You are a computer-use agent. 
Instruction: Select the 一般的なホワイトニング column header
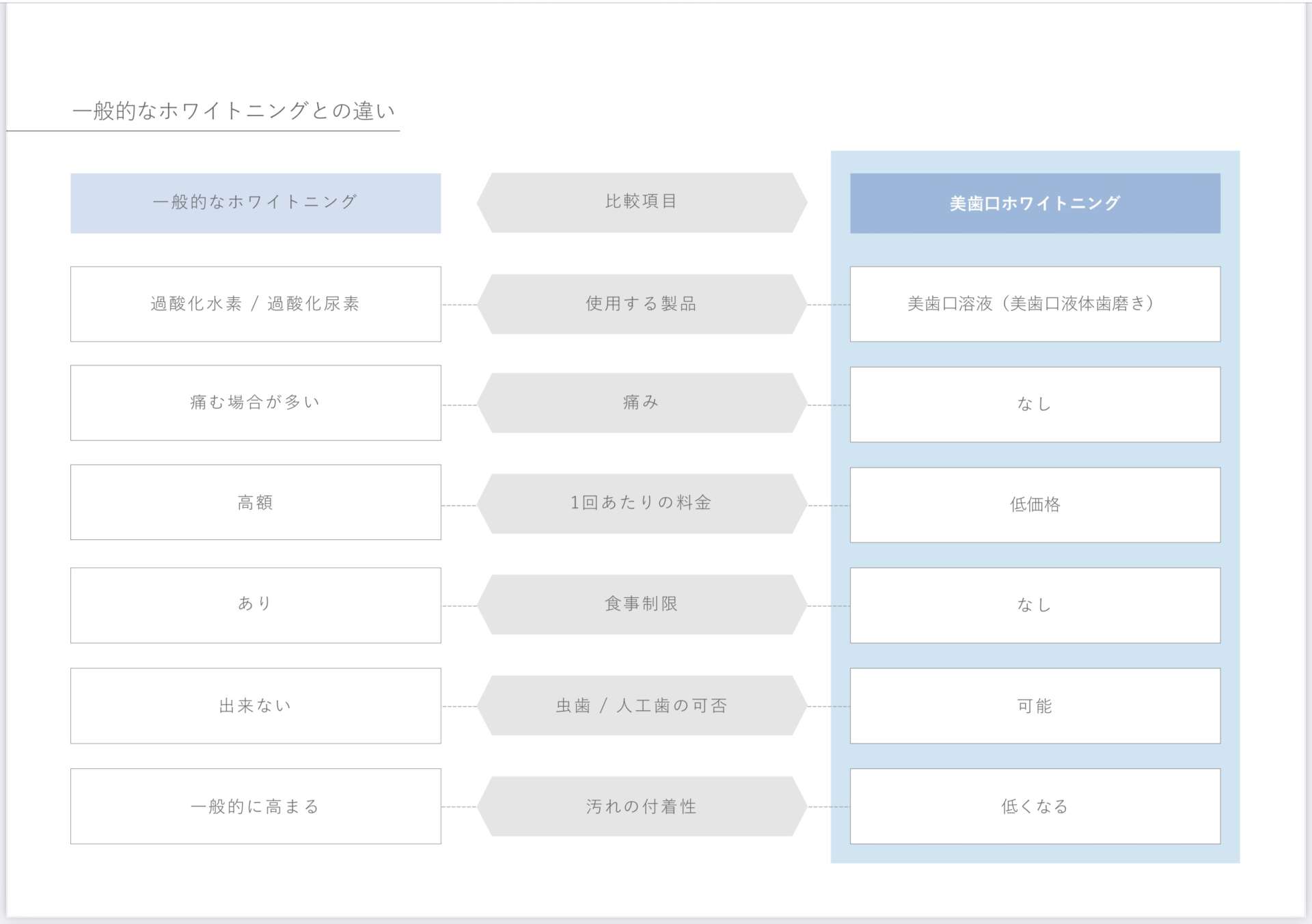(256, 203)
